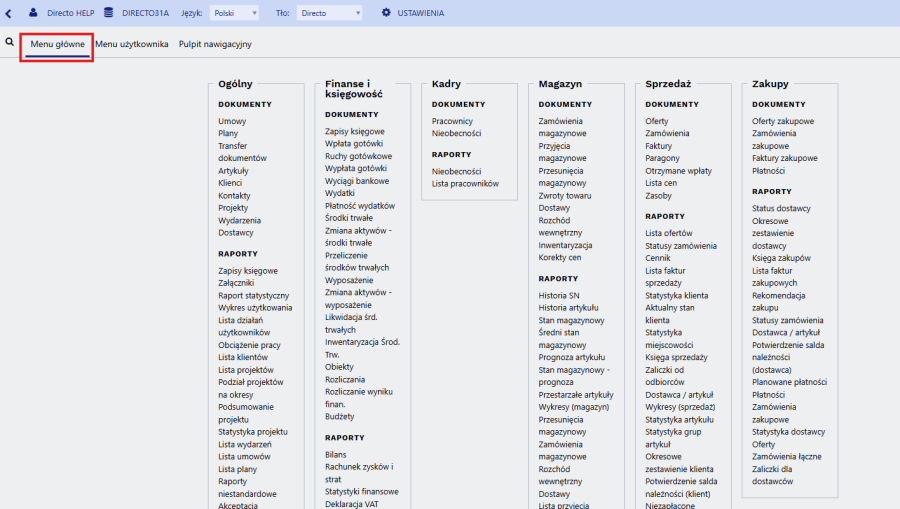
Task: Click the back arrow icon in header
Action: [8, 13]
